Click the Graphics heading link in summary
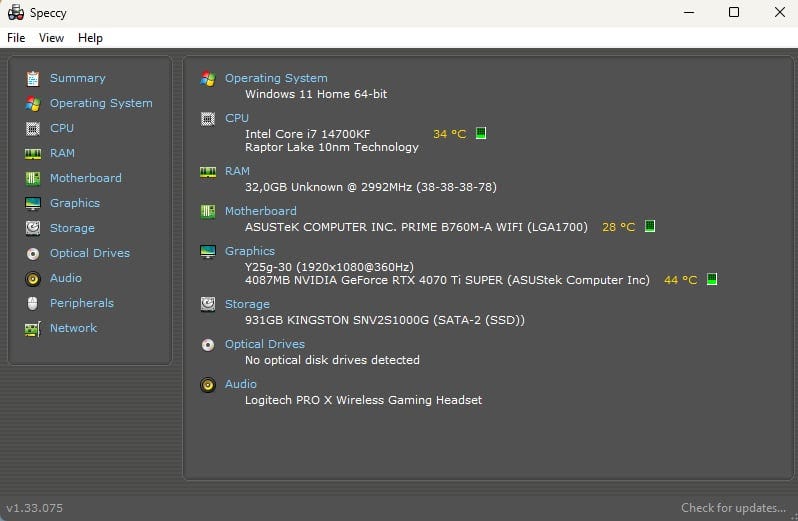Screen dimensions: 798x521 click(x=250, y=251)
